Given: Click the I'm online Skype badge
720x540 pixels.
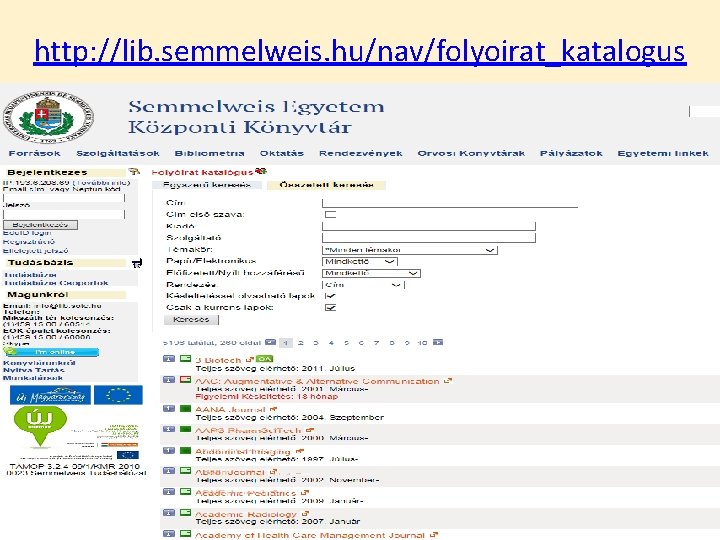Looking at the screenshot, I should tap(51, 352).
